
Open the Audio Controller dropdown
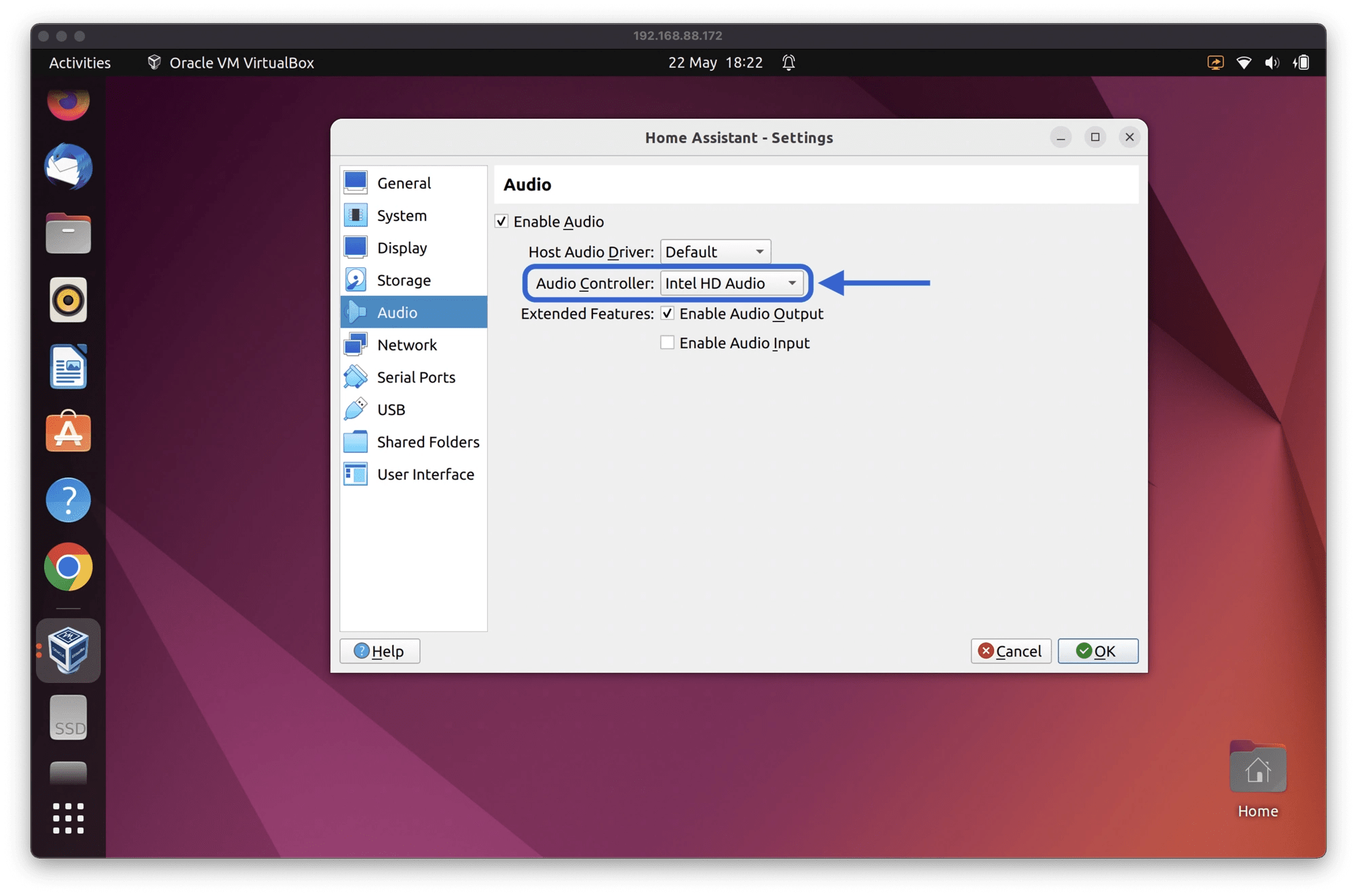[x=733, y=283]
